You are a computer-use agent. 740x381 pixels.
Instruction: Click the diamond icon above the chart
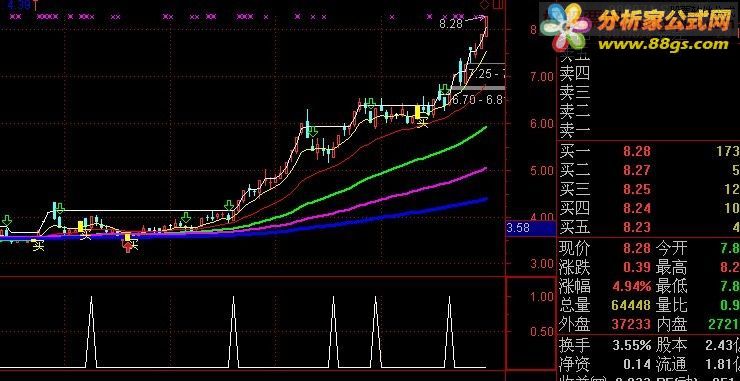click(x=484, y=5)
